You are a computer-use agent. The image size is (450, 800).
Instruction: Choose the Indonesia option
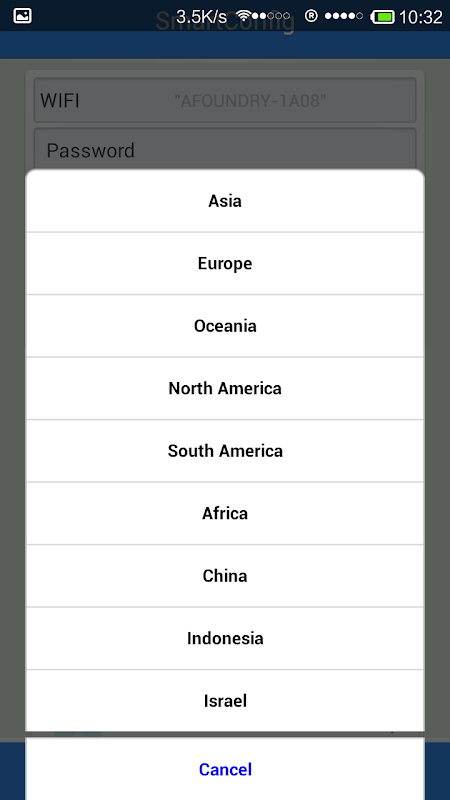tap(225, 638)
